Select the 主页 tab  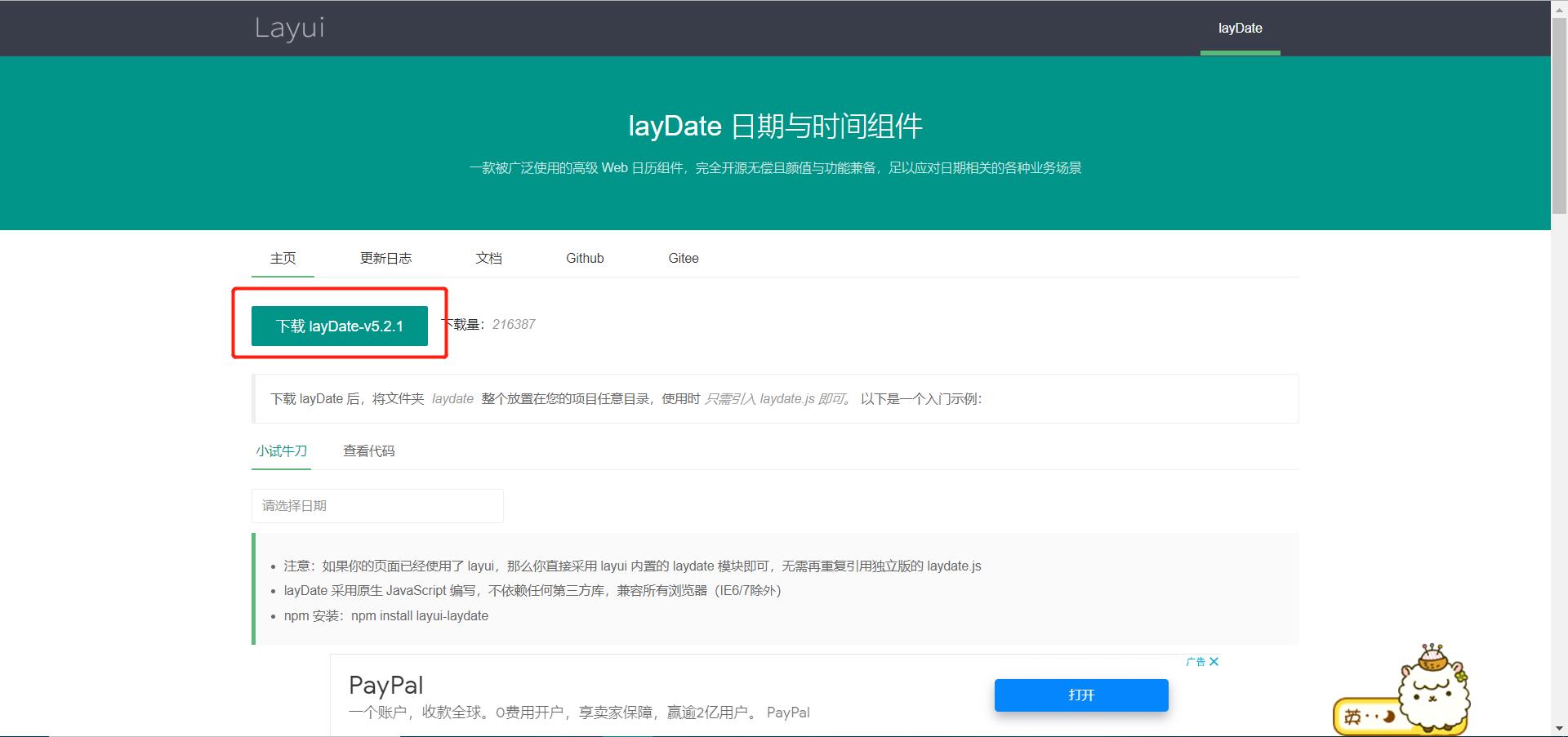(283, 258)
